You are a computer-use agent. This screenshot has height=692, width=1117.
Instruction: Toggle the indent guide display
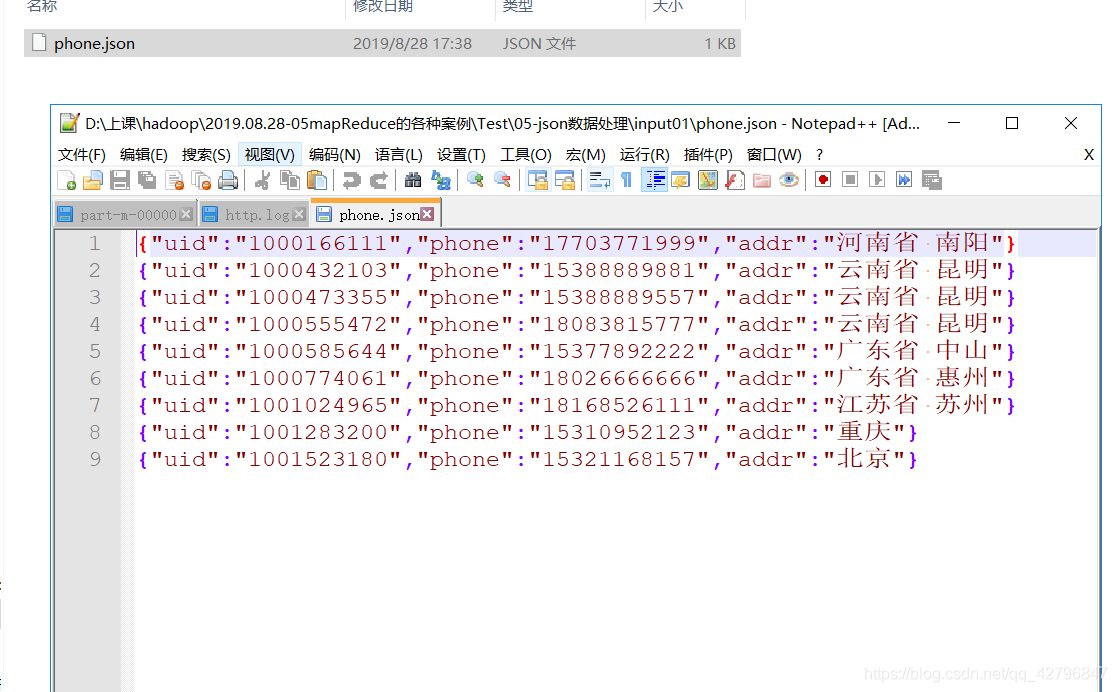tap(654, 180)
